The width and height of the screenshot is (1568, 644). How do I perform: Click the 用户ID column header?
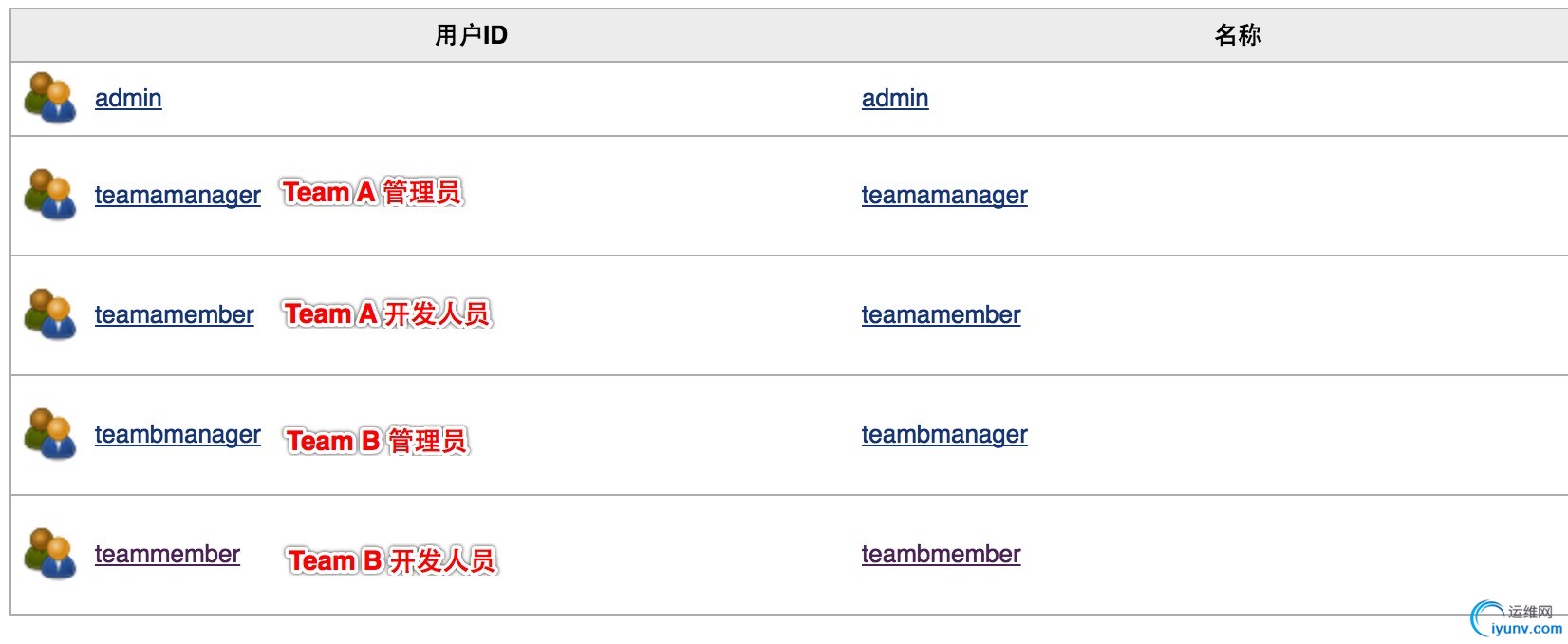pyautogui.click(x=471, y=35)
